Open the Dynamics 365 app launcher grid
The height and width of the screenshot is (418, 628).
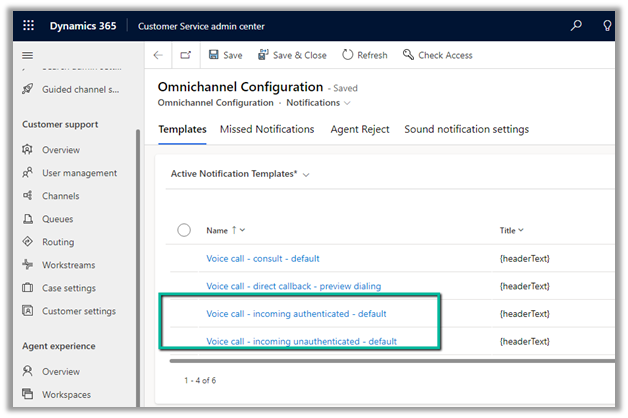point(27,26)
